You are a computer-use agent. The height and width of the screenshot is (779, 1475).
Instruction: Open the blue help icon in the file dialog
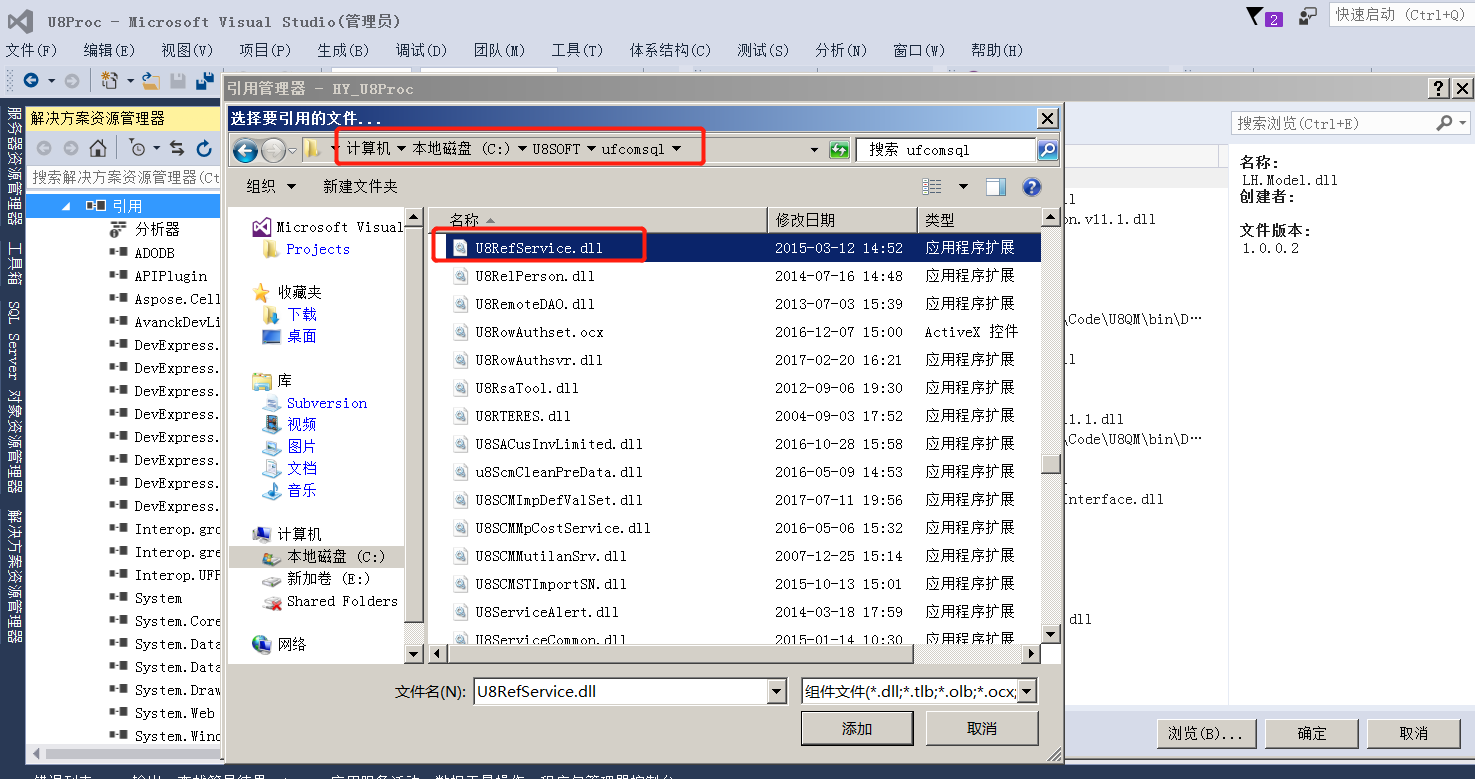pyautogui.click(x=1032, y=187)
